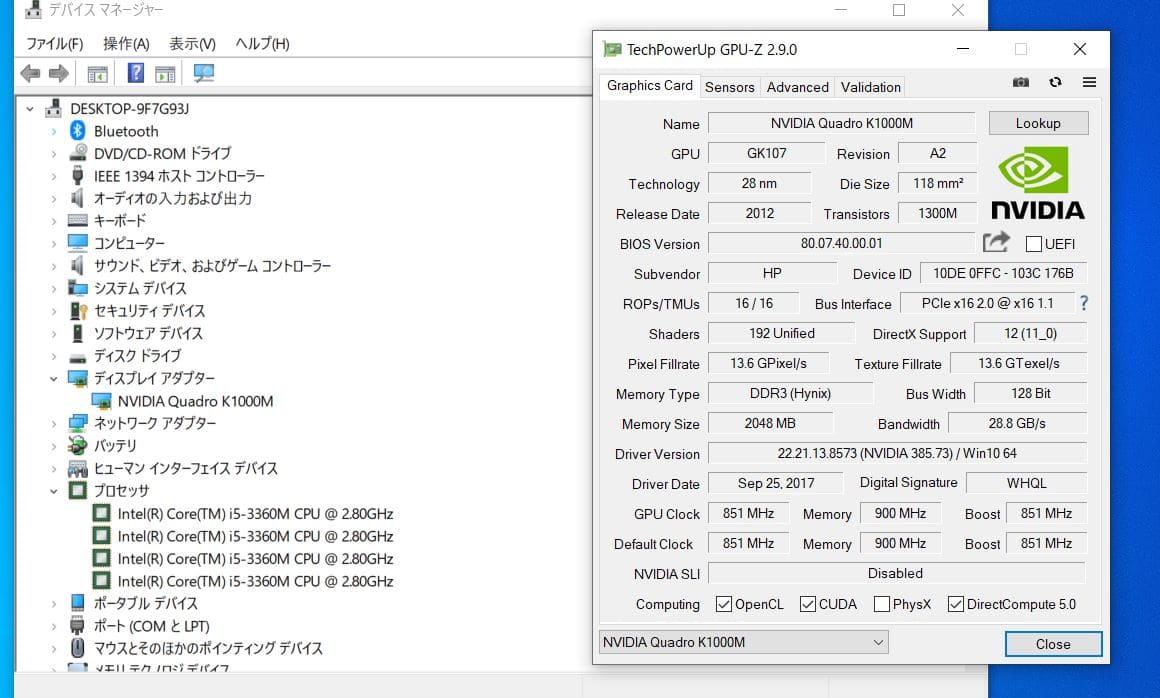Click the Device ID value 10DE 0FFC - 103C 176B

[x=1003, y=273]
